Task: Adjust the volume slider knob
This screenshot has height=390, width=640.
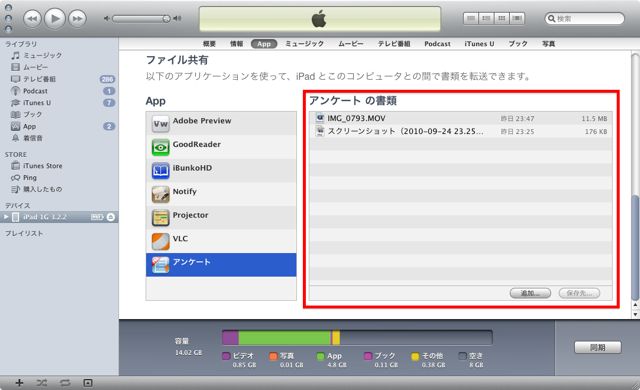Action: (166, 18)
